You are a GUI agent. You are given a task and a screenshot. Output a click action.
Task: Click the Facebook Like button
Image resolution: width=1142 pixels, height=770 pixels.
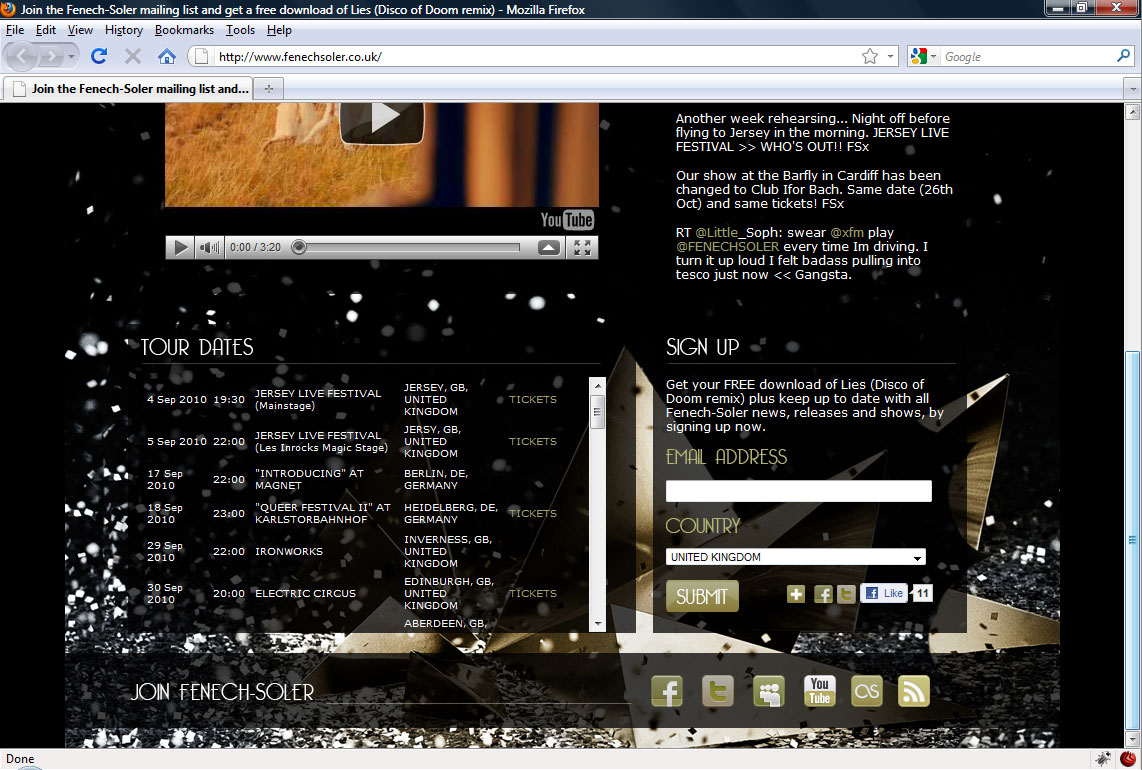pyautogui.click(x=884, y=593)
